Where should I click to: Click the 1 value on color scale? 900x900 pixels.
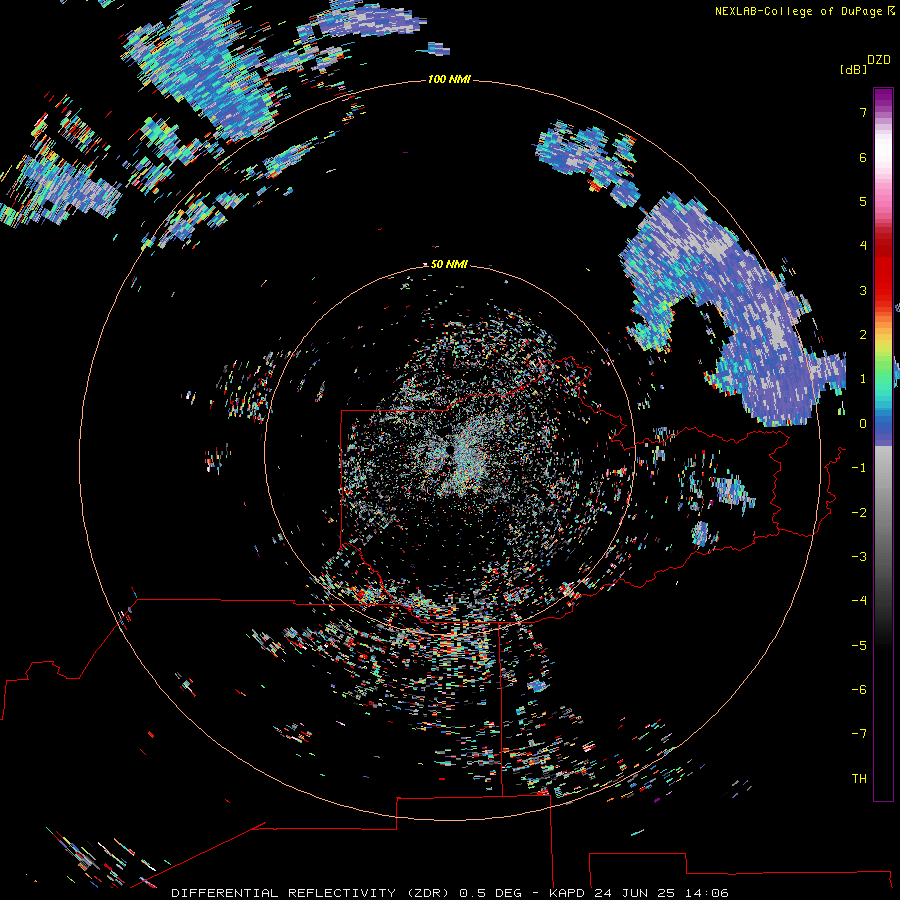(863, 379)
